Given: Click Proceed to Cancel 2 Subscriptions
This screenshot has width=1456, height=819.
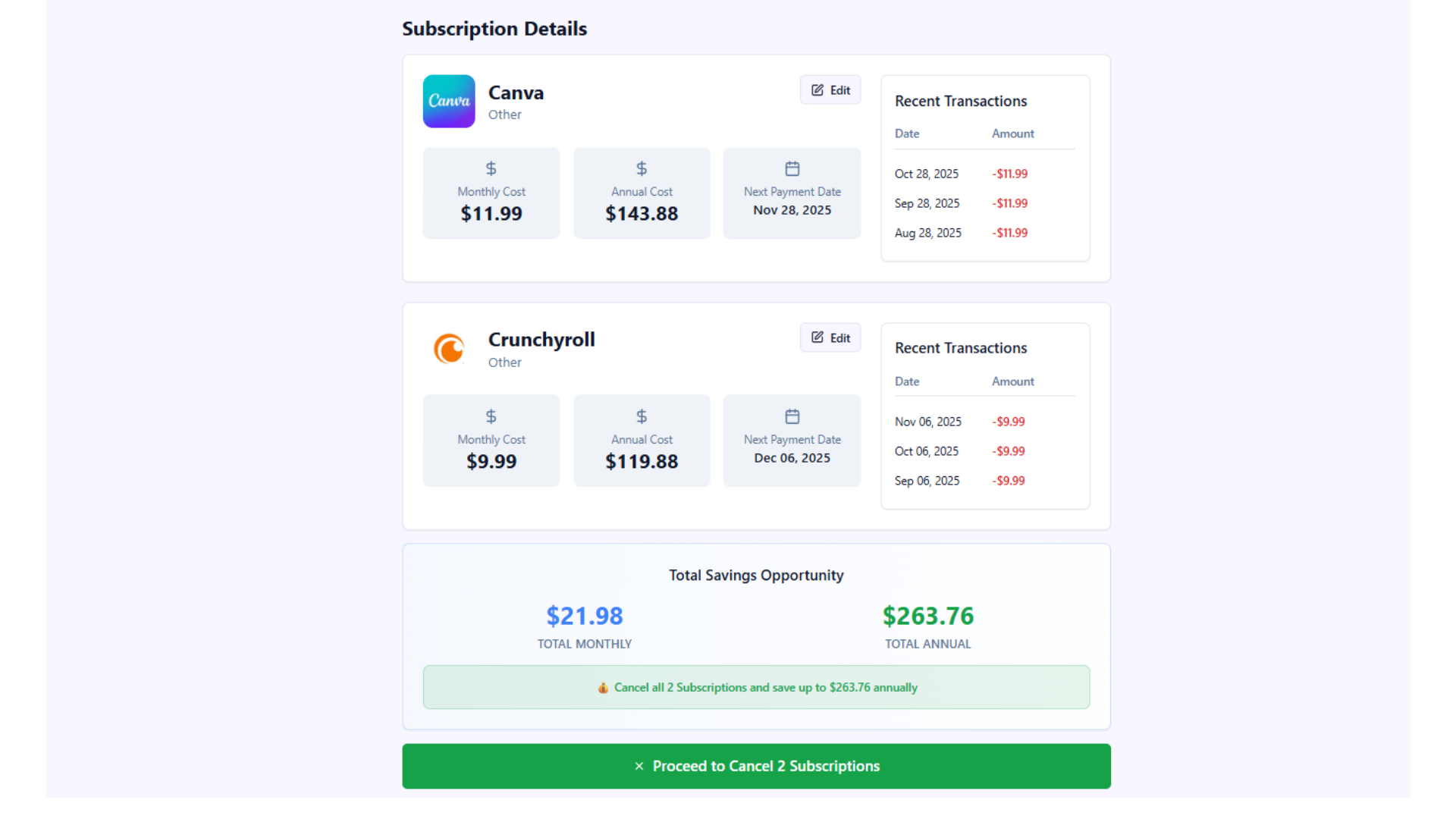Looking at the screenshot, I should (756, 766).
